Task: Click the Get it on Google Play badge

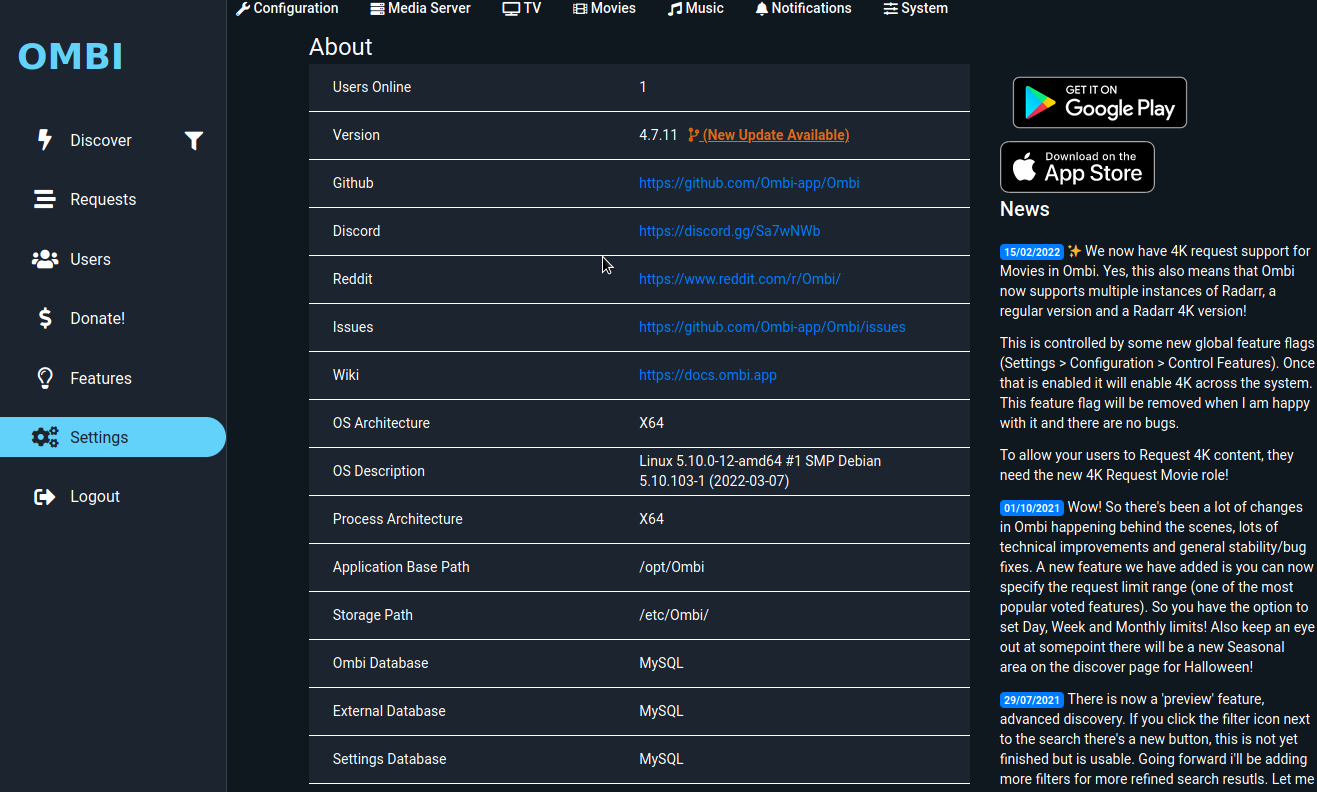Action: click(1099, 102)
